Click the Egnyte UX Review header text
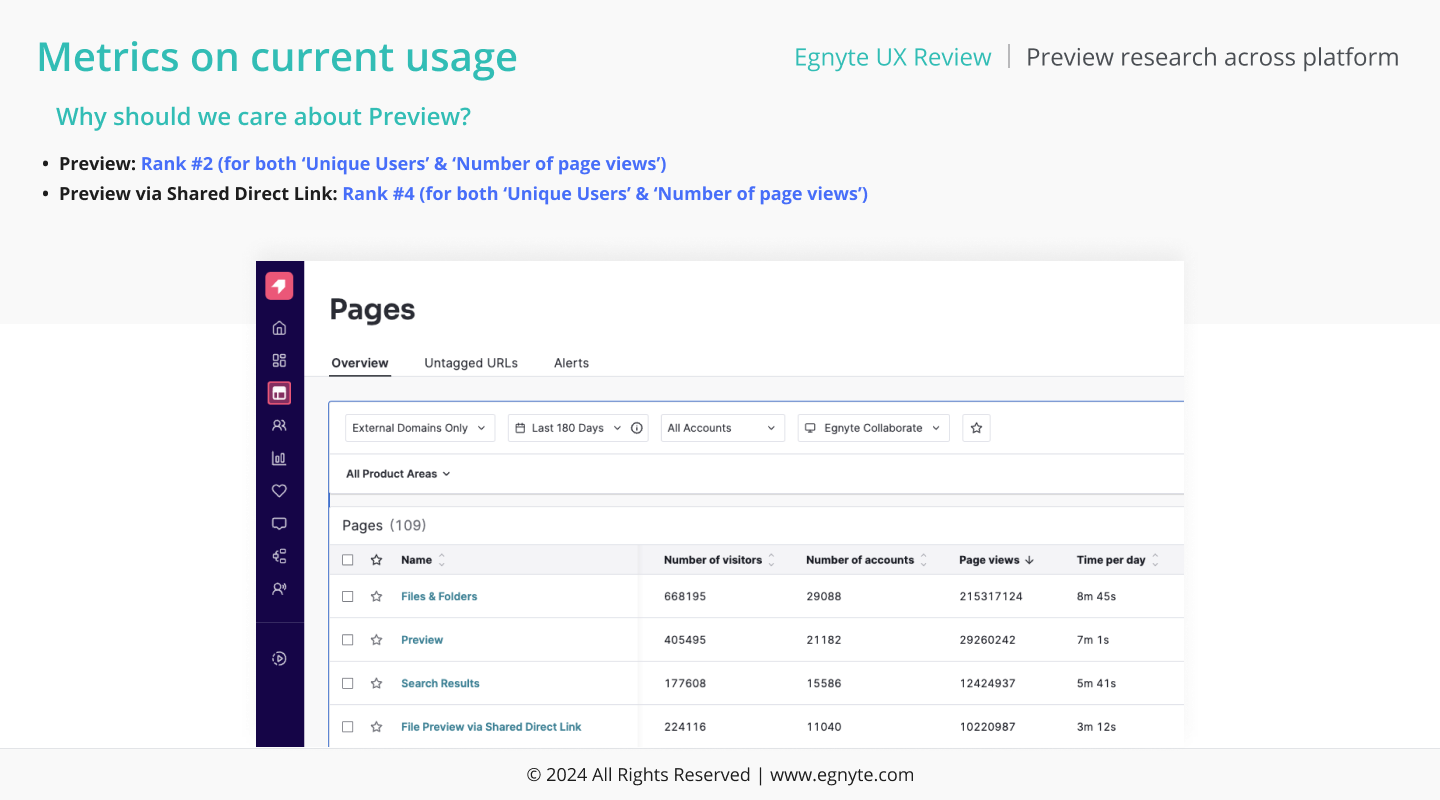The height and width of the screenshot is (800, 1440). tap(893, 57)
